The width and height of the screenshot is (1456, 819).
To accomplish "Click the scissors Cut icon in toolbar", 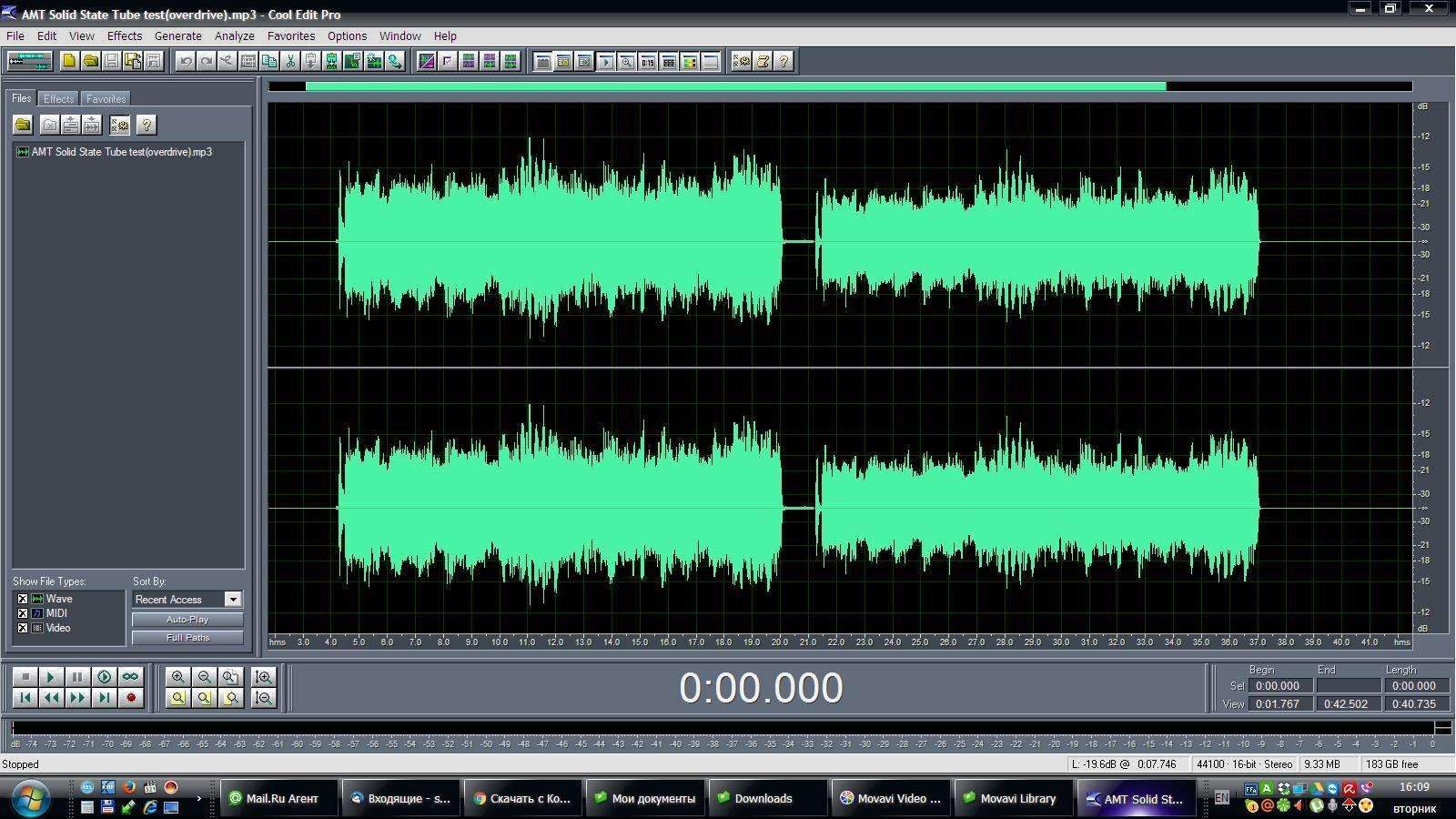I will (290, 61).
